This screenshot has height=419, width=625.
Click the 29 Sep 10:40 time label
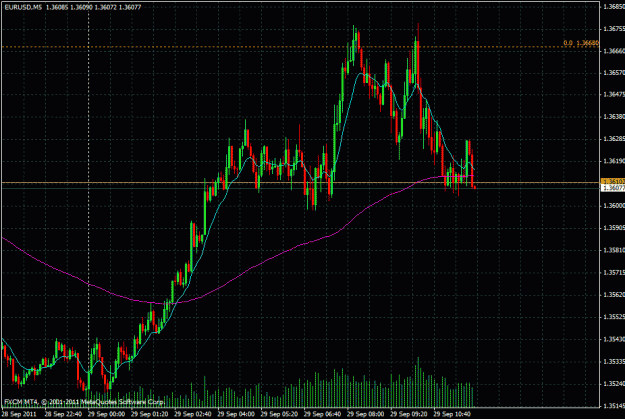tap(452, 414)
